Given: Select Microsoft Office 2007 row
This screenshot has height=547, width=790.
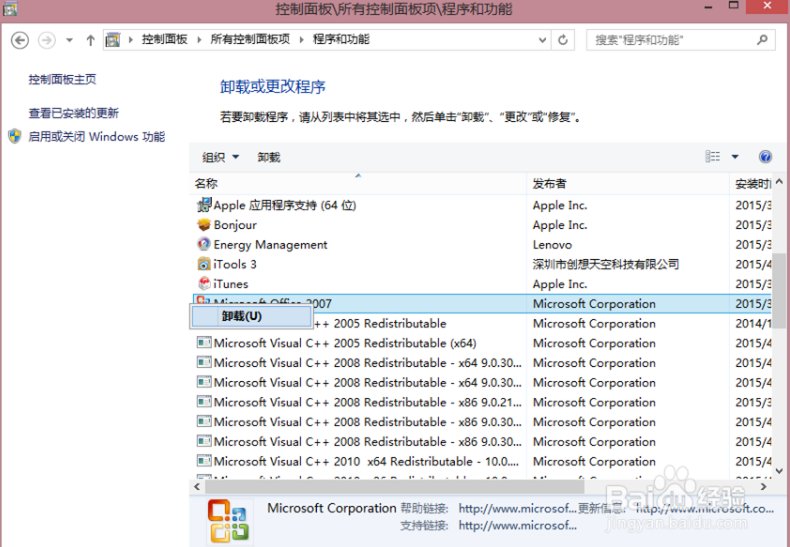Looking at the screenshot, I should point(482,303).
